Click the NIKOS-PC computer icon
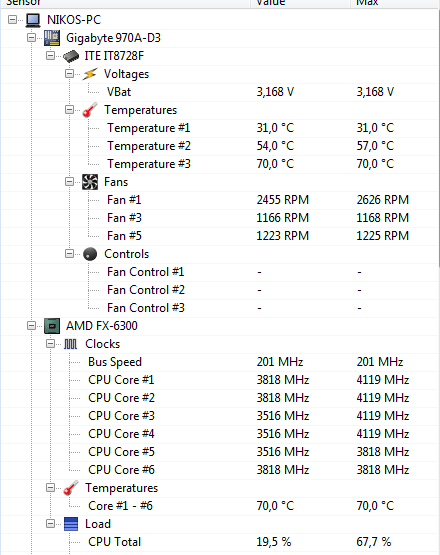Image resolution: width=440 pixels, height=555 pixels. pos(33,20)
